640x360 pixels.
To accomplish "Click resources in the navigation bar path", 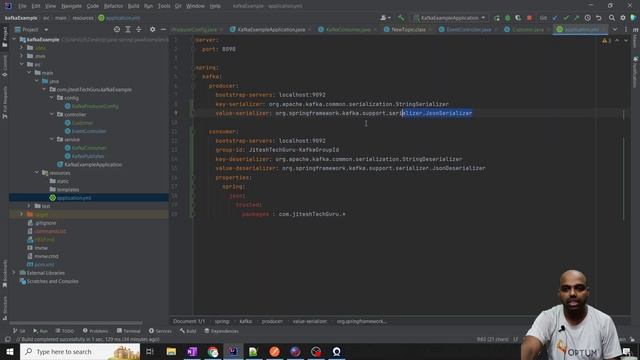I will point(83,18).
